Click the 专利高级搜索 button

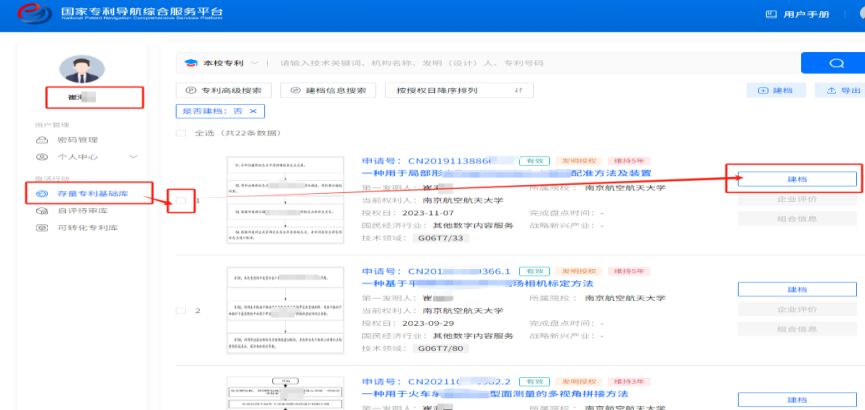click(224, 90)
